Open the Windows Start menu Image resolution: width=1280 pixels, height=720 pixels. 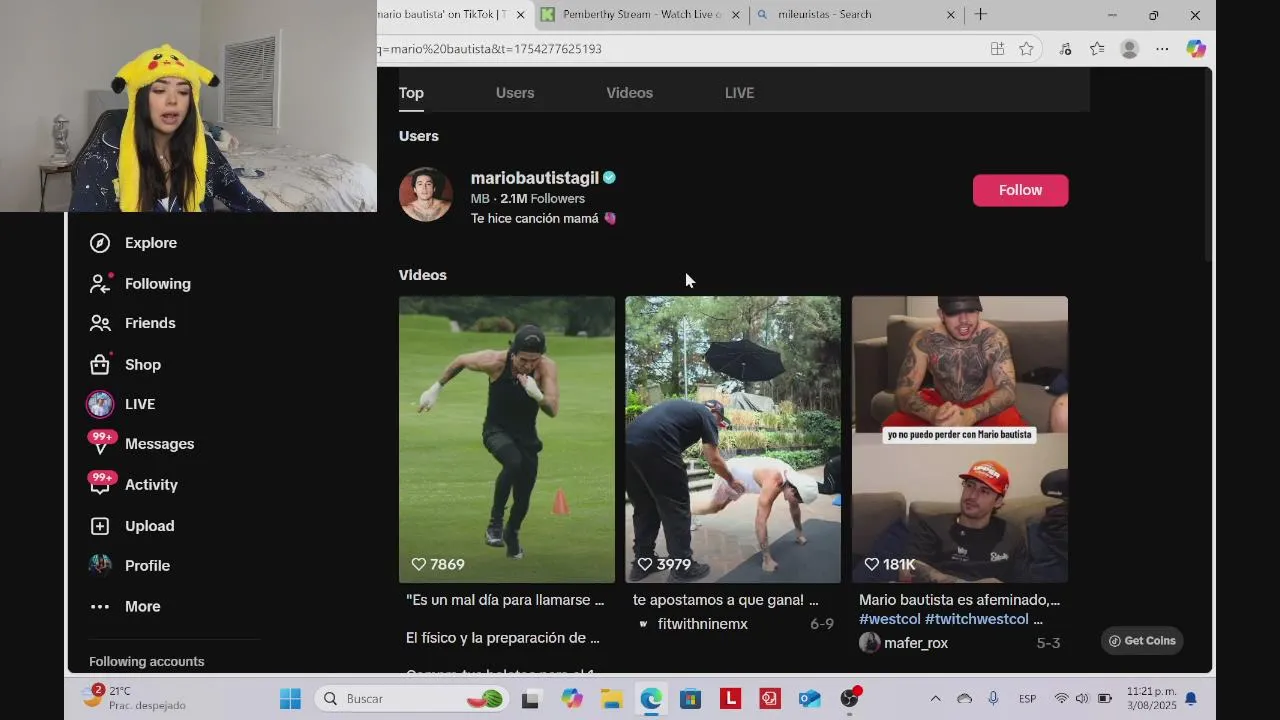click(x=290, y=699)
